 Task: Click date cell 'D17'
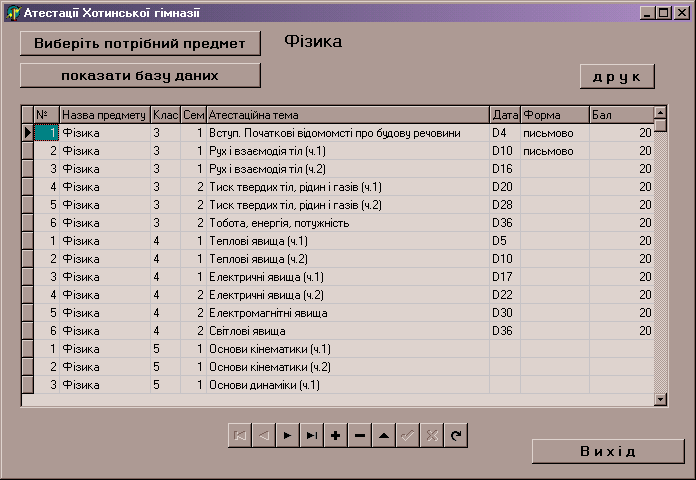[x=505, y=277]
